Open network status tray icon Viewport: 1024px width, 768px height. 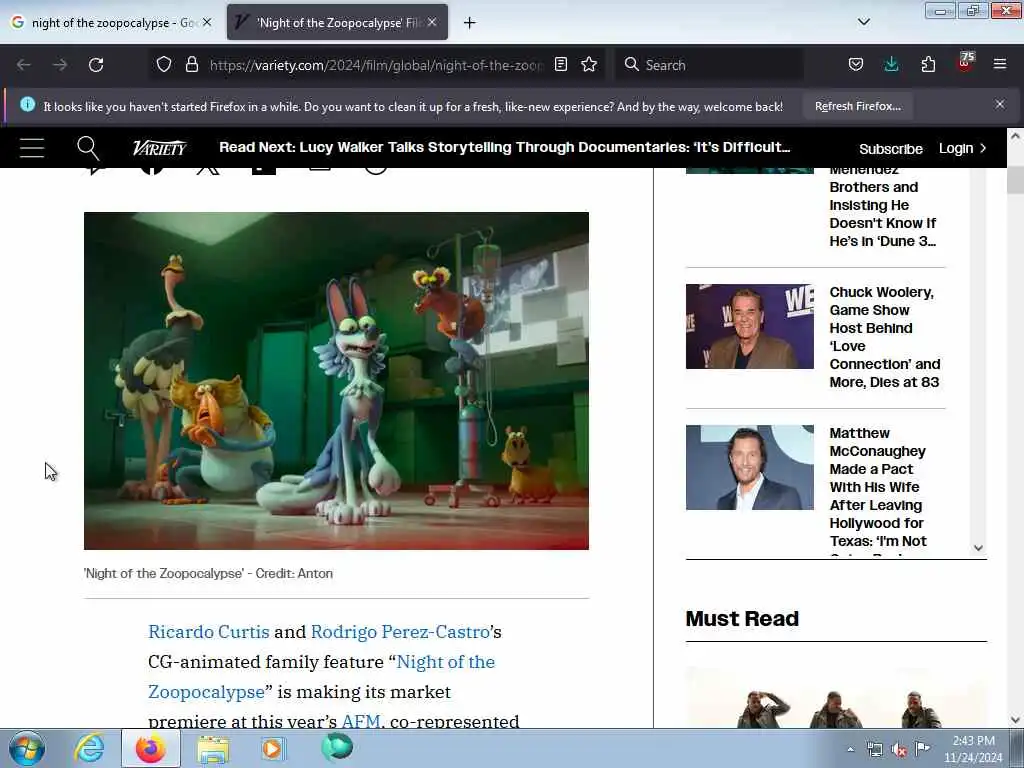(874, 750)
